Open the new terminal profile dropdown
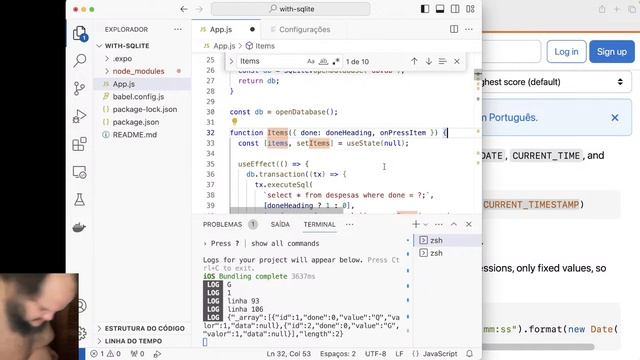Viewport: 640px width, 360px height. pos(426,224)
